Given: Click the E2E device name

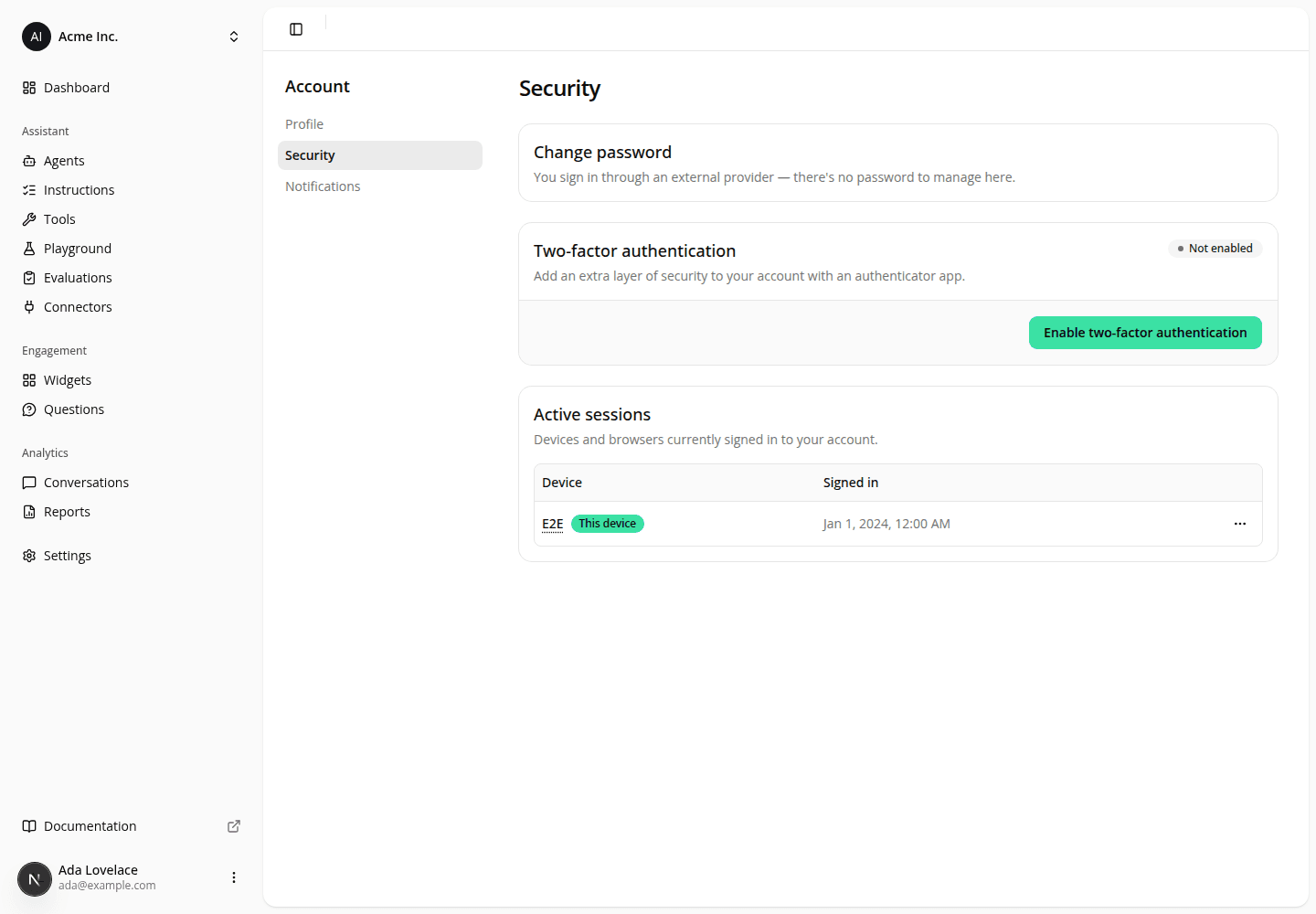Looking at the screenshot, I should (553, 524).
